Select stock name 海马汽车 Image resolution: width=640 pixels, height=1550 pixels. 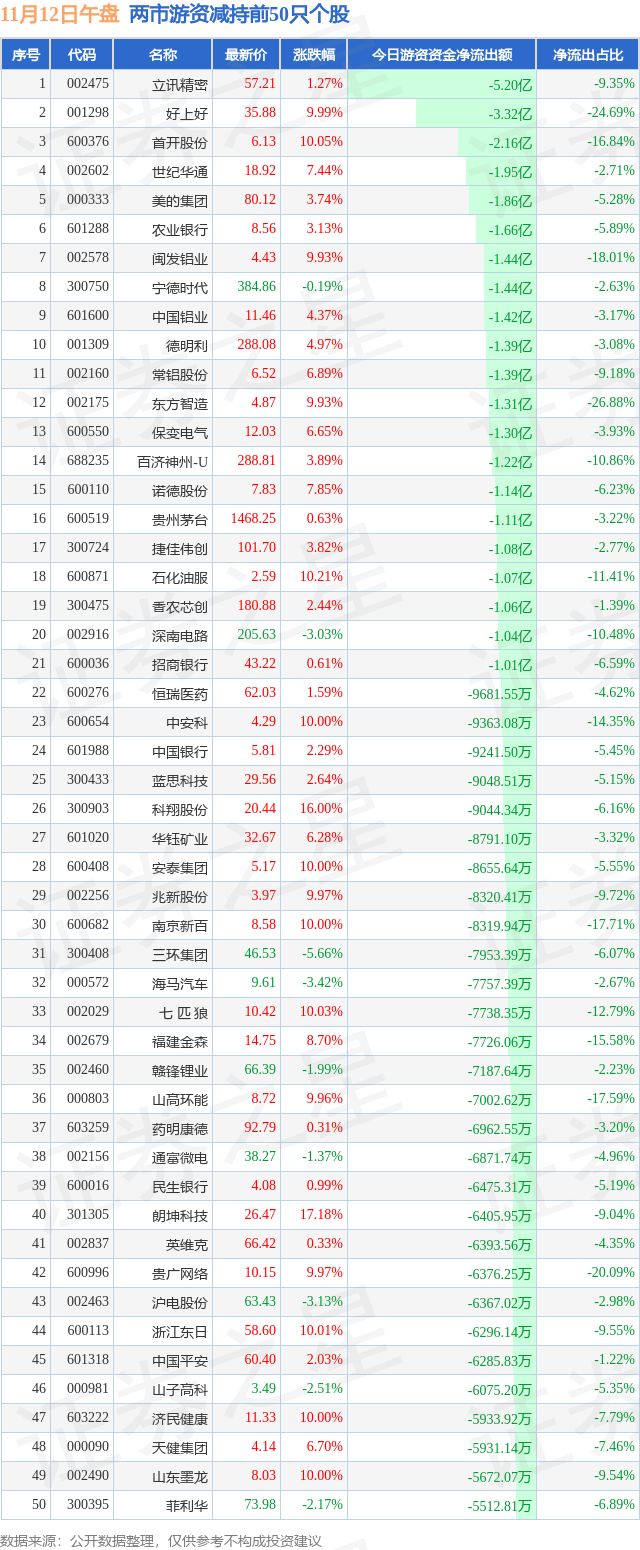(x=180, y=984)
